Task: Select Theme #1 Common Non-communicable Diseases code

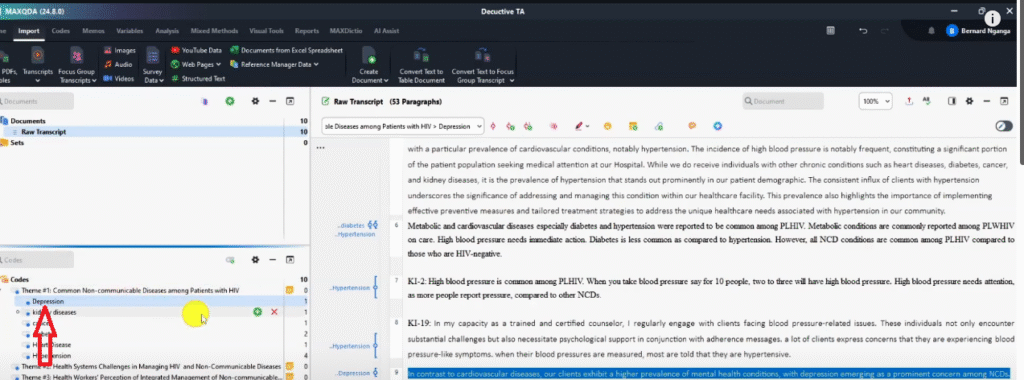Action: click(130, 290)
